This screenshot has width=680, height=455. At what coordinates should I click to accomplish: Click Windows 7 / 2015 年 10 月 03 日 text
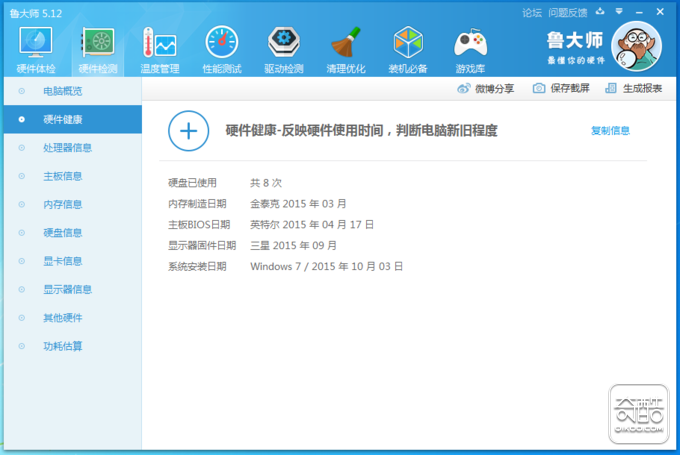pos(327,266)
